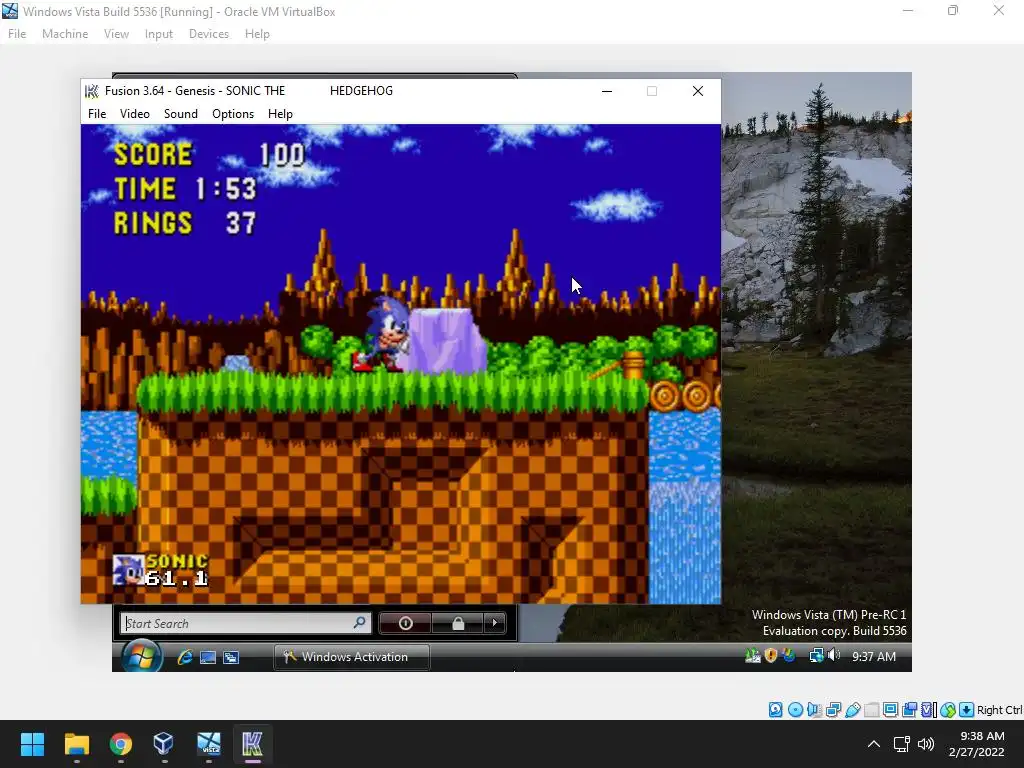Click Vista tray volume speaker icon
The width and height of the screenshot is (1024, 768).
tap(834, 655)
